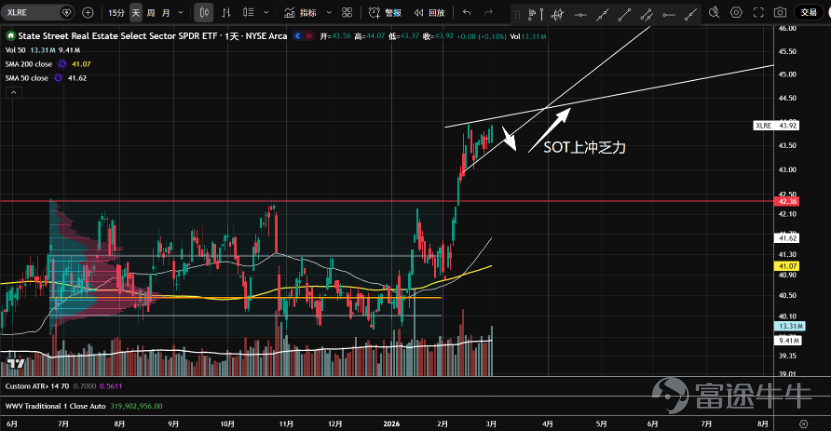The image size is (832, 432).
Task: Open chart settings hexagon icon
Action: 736,12
